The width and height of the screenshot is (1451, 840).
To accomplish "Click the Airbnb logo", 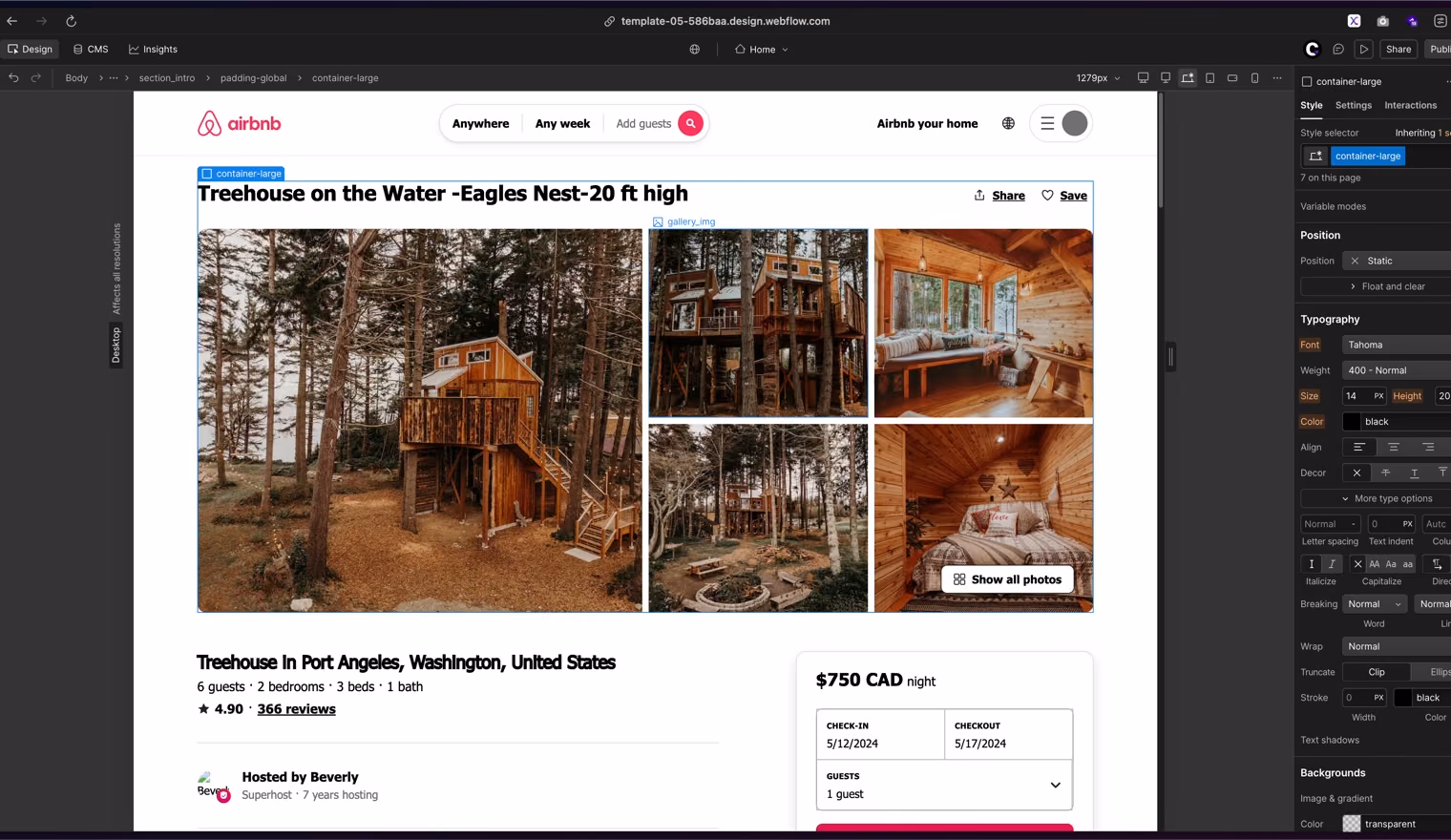I will tap(239, 123).
